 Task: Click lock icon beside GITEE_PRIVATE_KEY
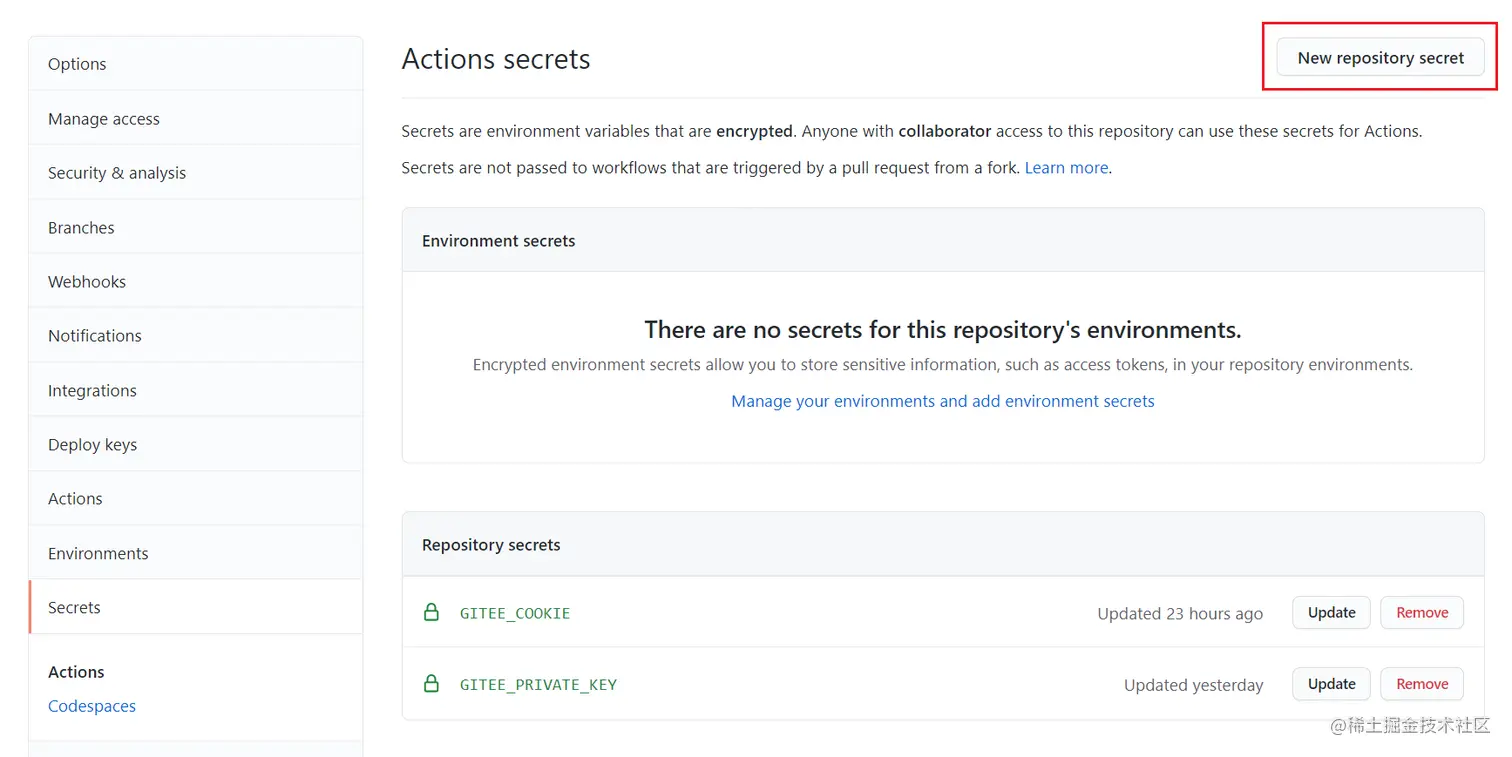[431, 685]
